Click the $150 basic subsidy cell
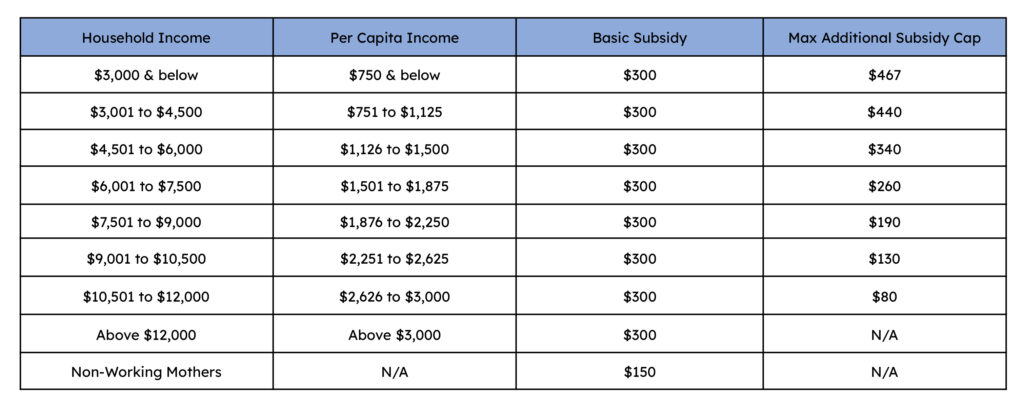 639,372
